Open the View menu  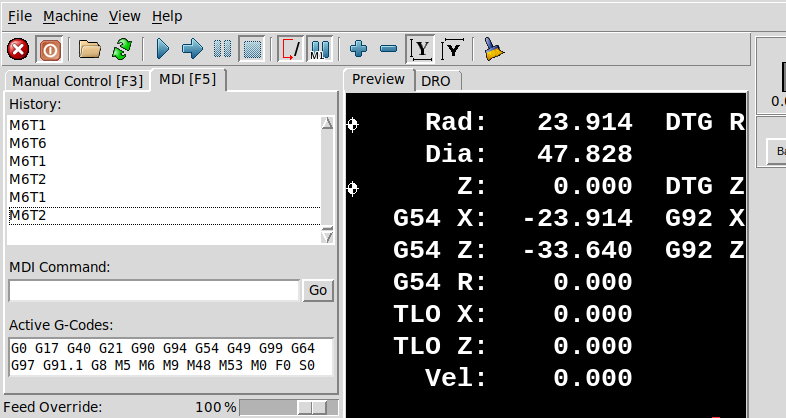click(x=125, y=17)
